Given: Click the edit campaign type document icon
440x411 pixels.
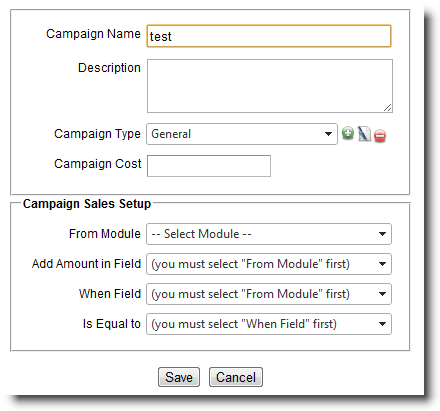Looking at the screenshot, I should tap(364, 134).
